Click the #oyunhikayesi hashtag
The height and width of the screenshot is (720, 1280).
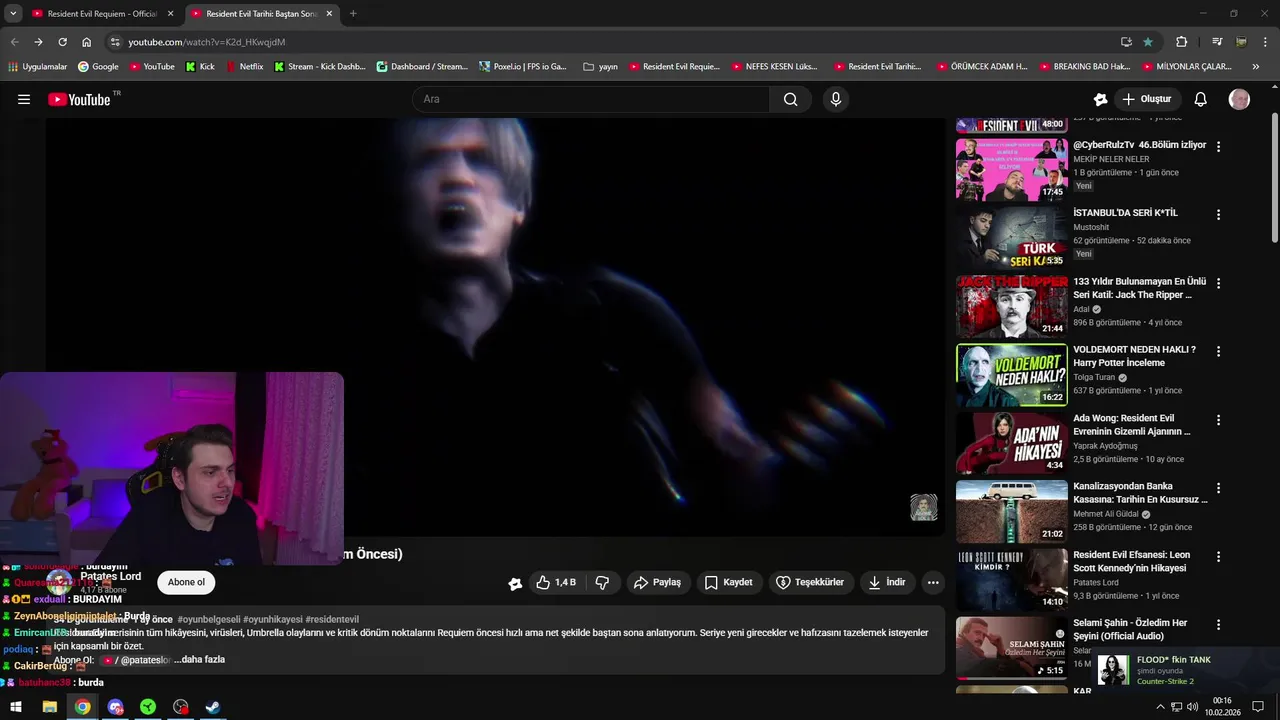[x=271, y=619]
